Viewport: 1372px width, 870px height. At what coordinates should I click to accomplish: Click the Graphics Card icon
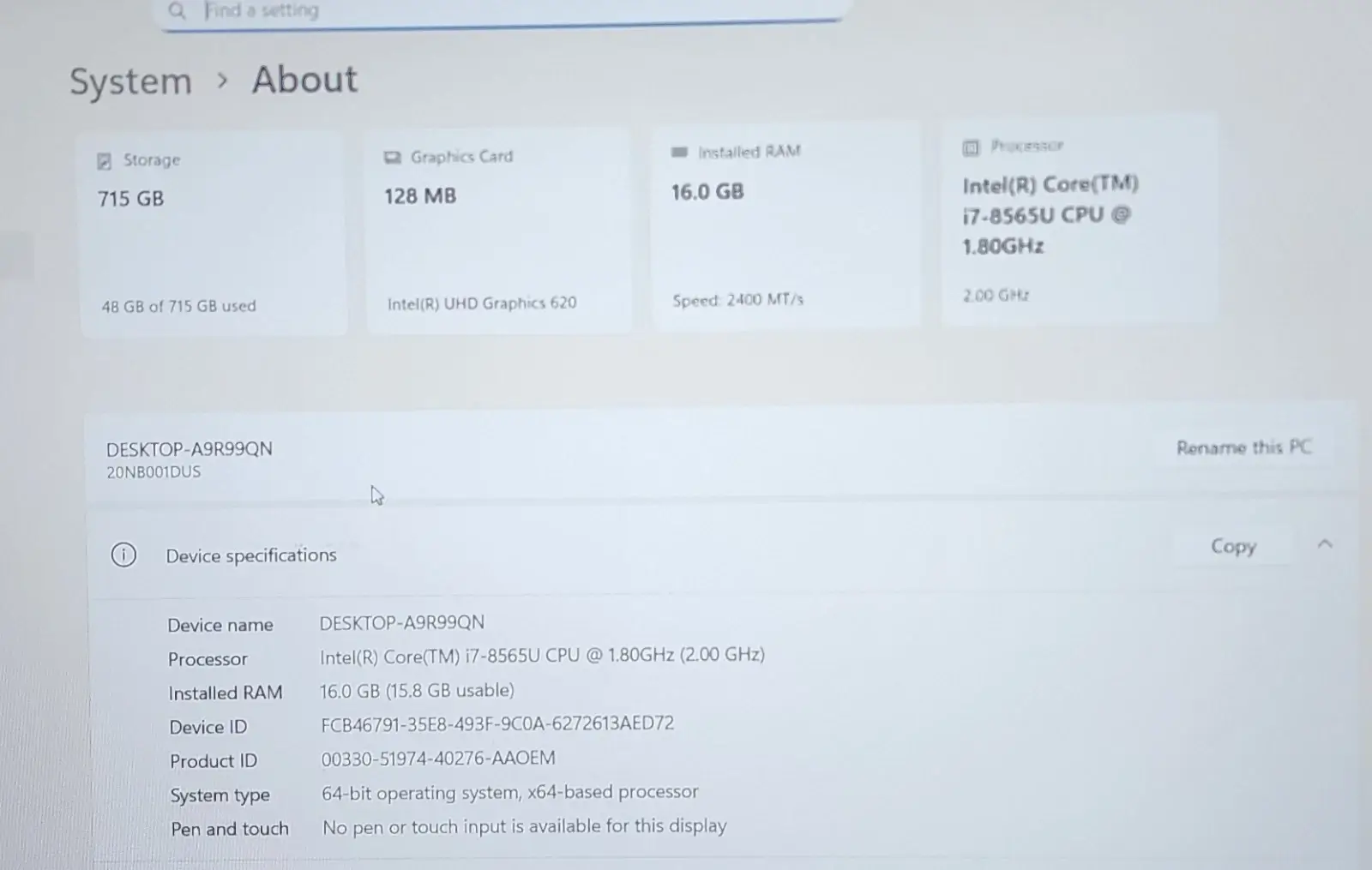392,158
